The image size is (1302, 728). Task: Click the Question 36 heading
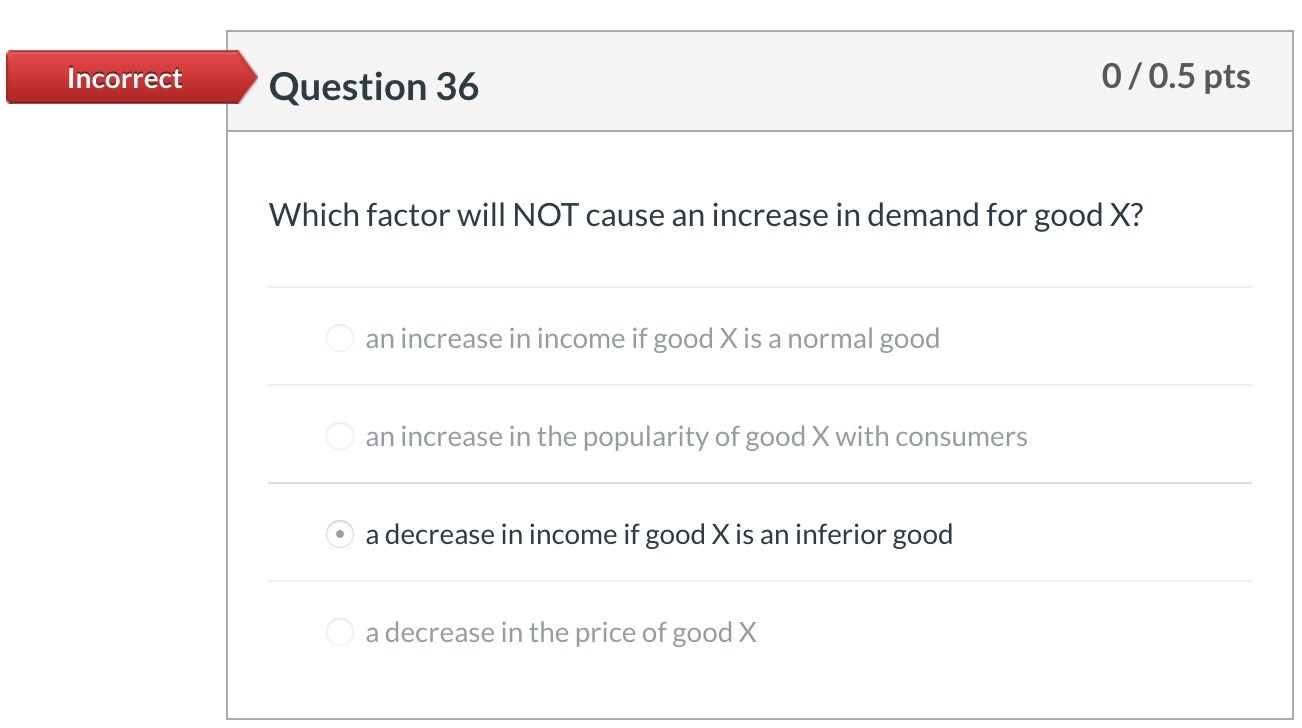click(374, 88)
